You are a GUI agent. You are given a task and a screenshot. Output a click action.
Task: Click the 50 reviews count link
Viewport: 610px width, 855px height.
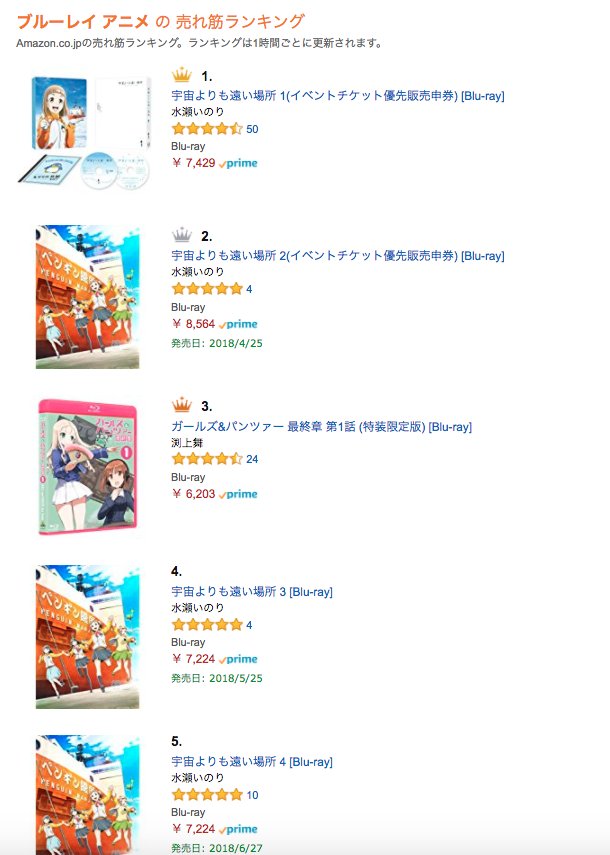[252, 129]
